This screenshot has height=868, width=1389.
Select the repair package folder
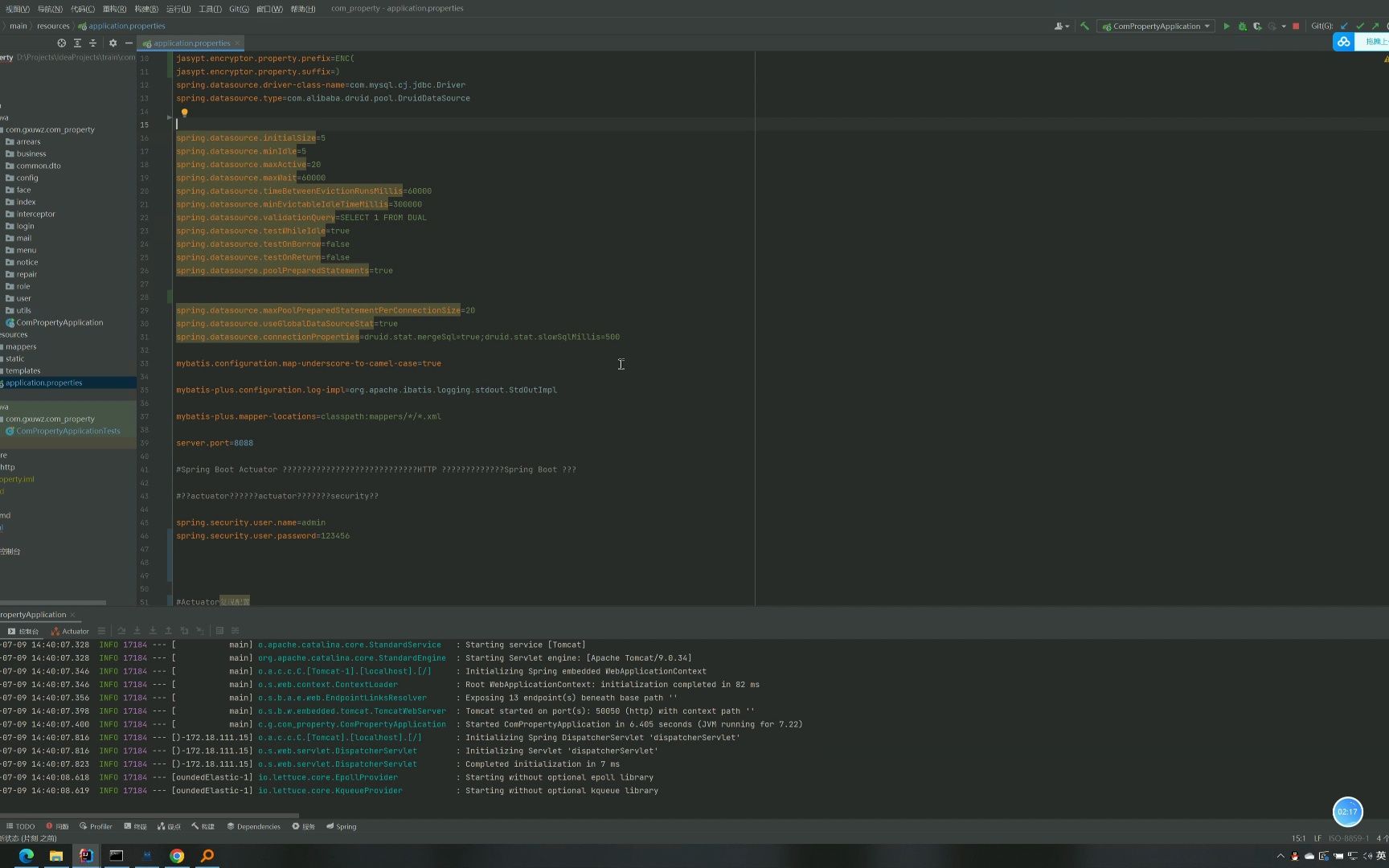[x=27, y=274]
